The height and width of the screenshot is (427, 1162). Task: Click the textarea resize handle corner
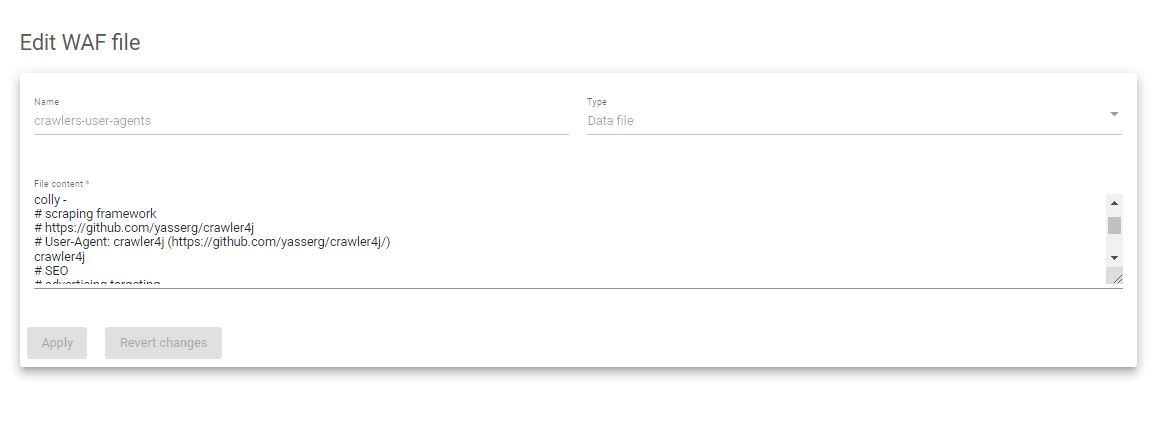pos(1115,277)
